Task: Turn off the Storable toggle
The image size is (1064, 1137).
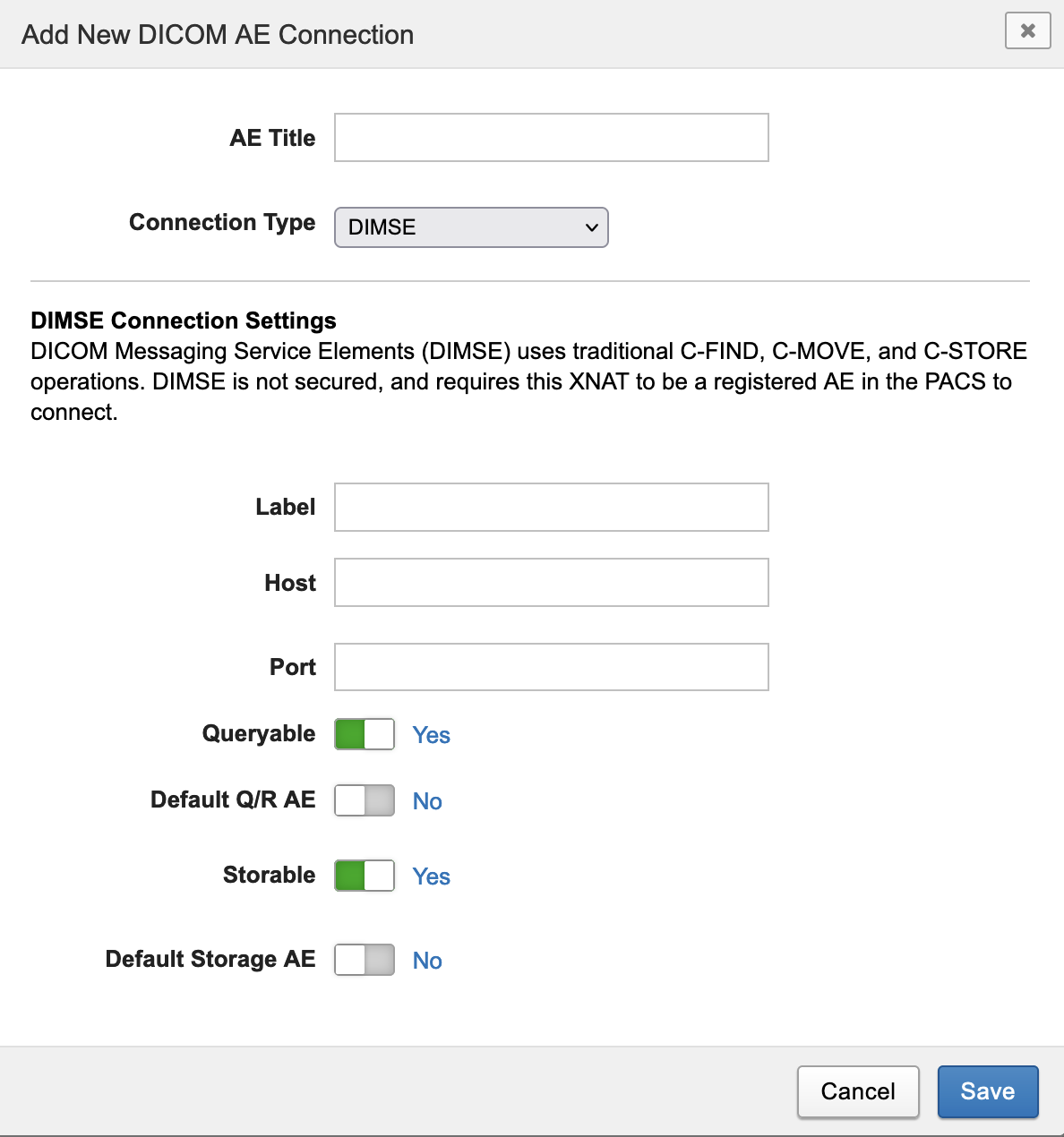Action: coord(365,876)
